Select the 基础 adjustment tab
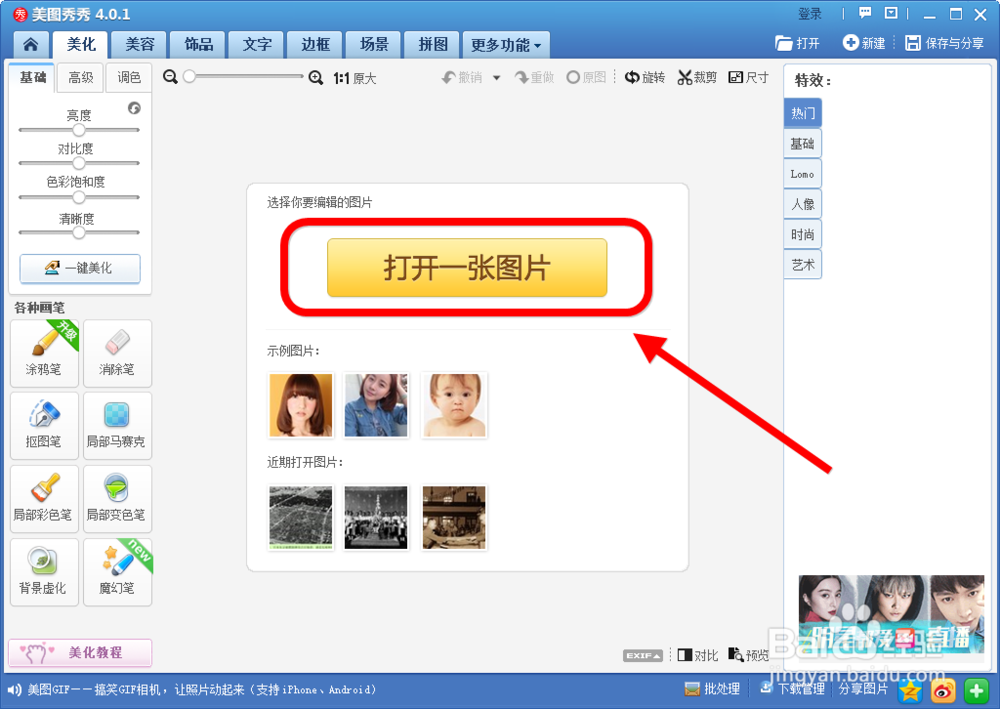This screenshot has height=709, width=1000. pos(33,78)
